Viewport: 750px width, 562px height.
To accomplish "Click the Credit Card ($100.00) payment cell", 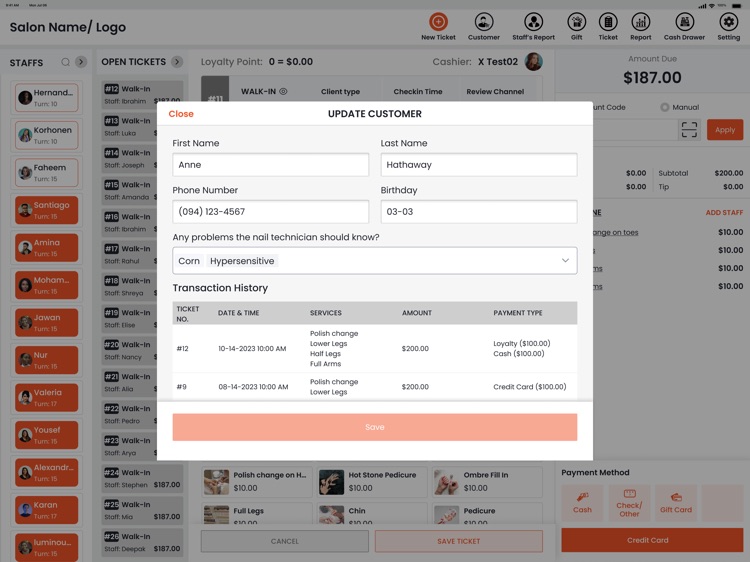I will [529, 386].
